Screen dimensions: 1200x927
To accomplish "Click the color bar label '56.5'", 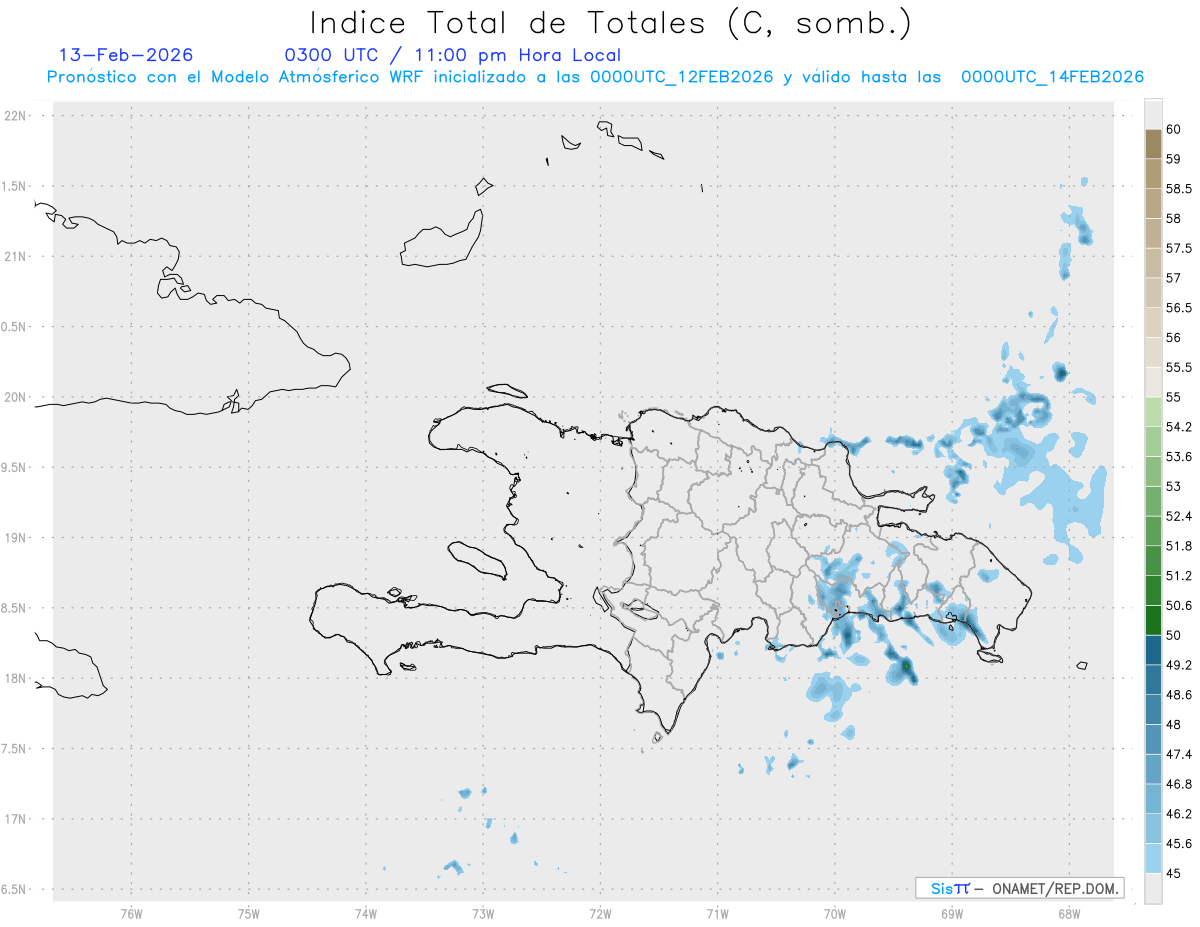I will coord(1179,308).
